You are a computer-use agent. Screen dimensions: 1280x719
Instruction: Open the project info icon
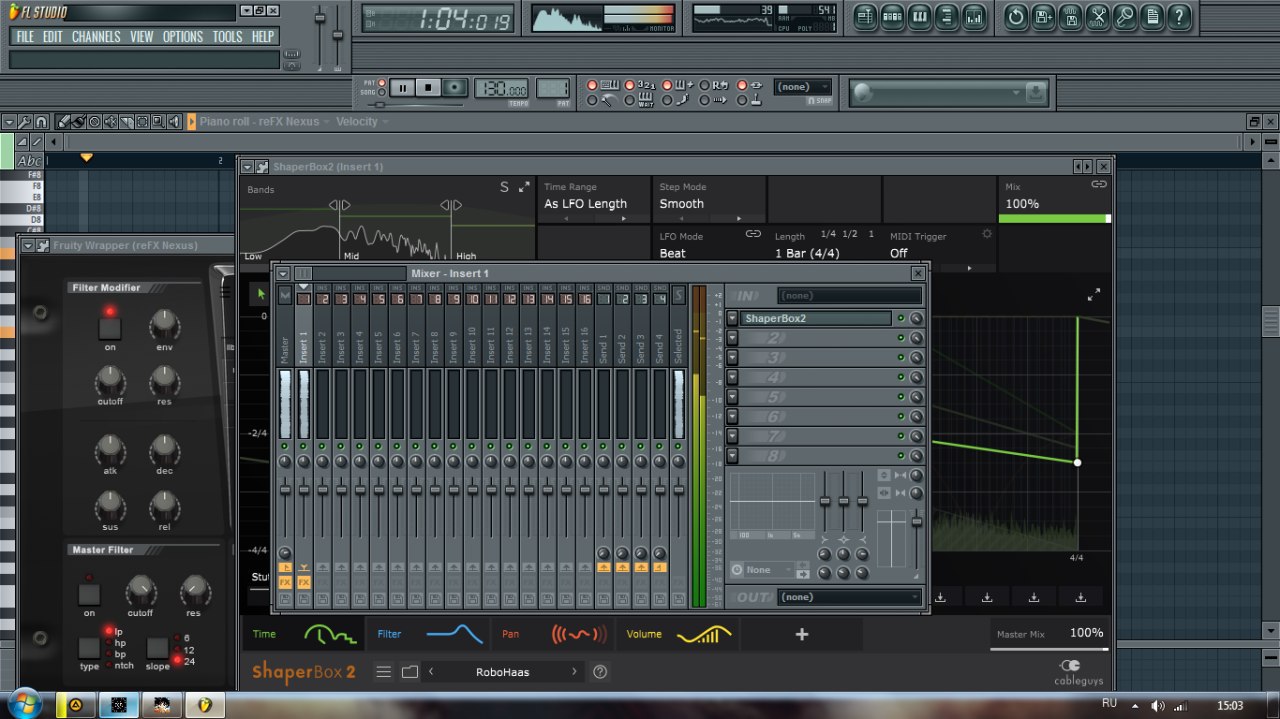pos(1152,16)
